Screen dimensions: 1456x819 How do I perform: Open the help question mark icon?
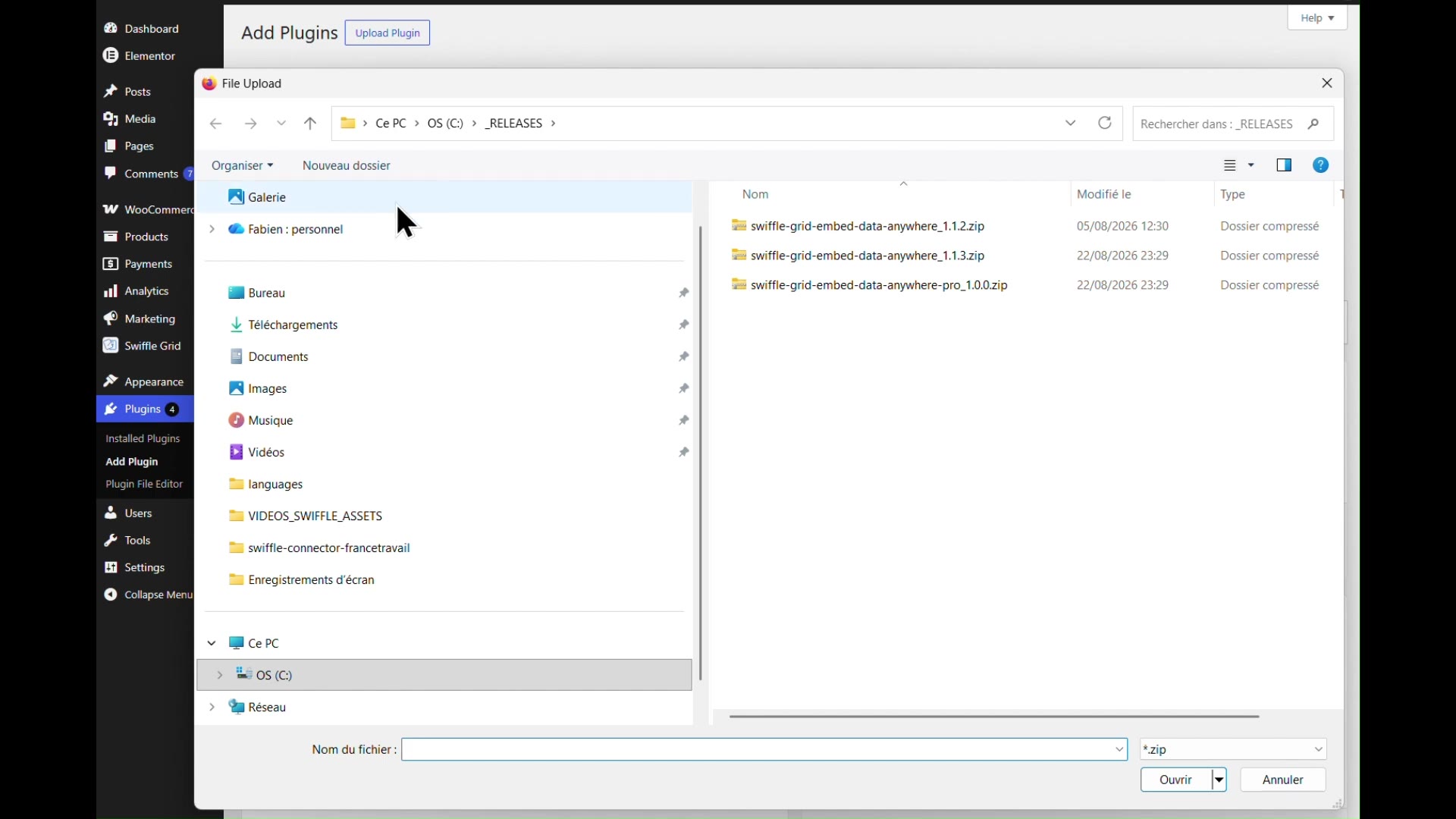[x=1320, y=165]
